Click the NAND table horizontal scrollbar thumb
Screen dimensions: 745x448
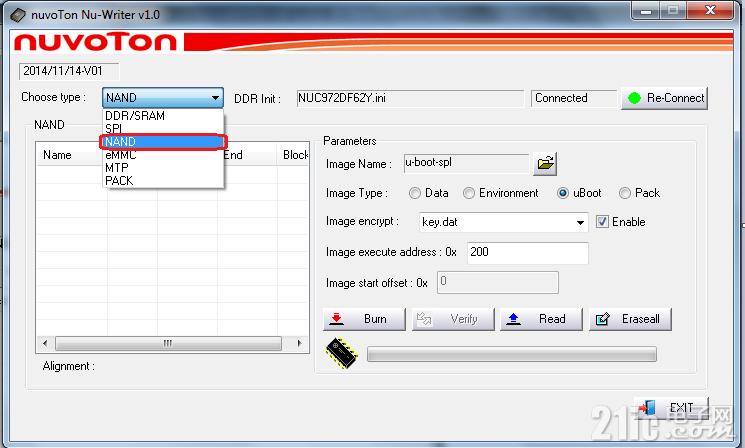(168, 343)
